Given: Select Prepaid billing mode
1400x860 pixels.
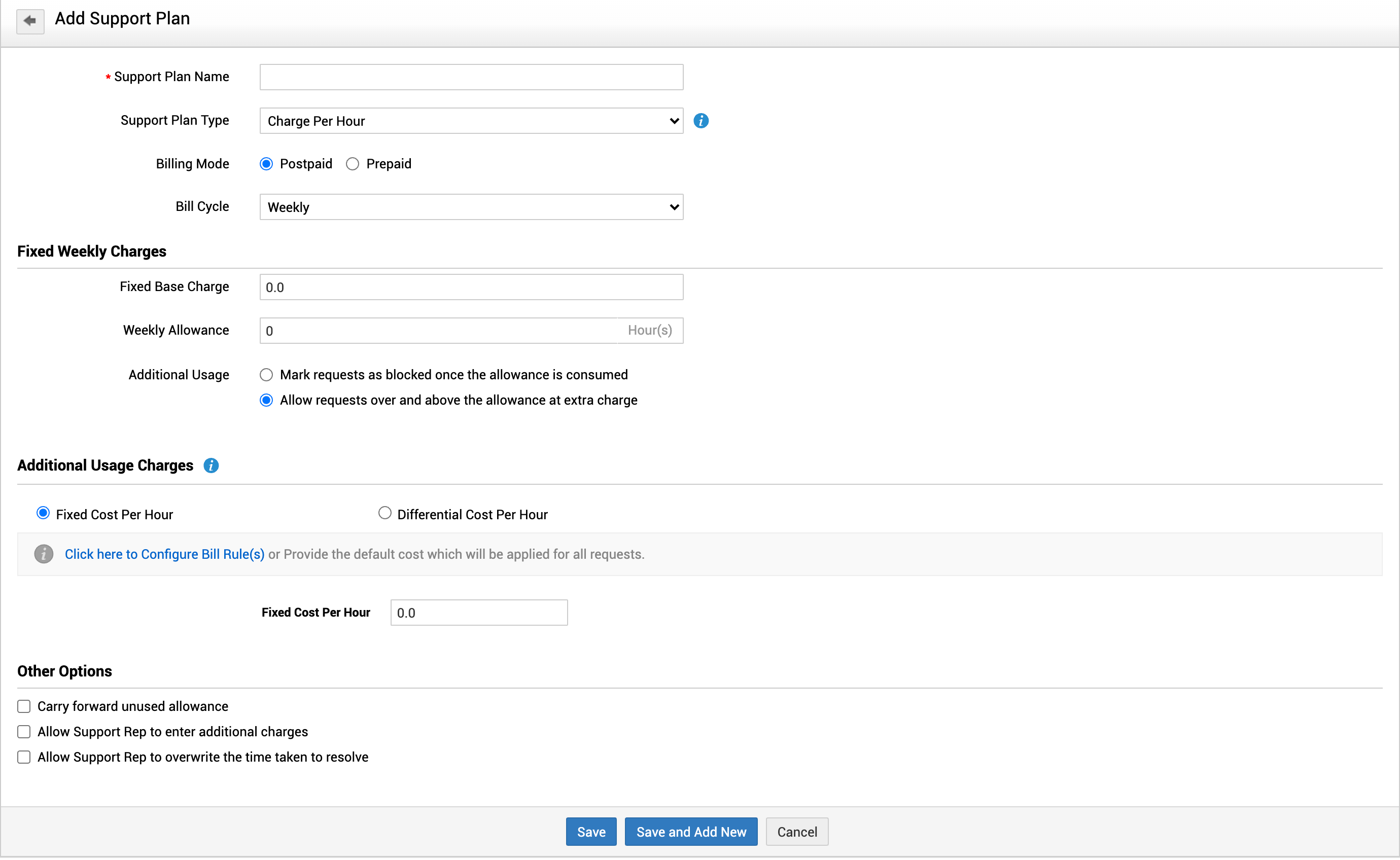Looking at the screenshot, I should click(353, 164).
